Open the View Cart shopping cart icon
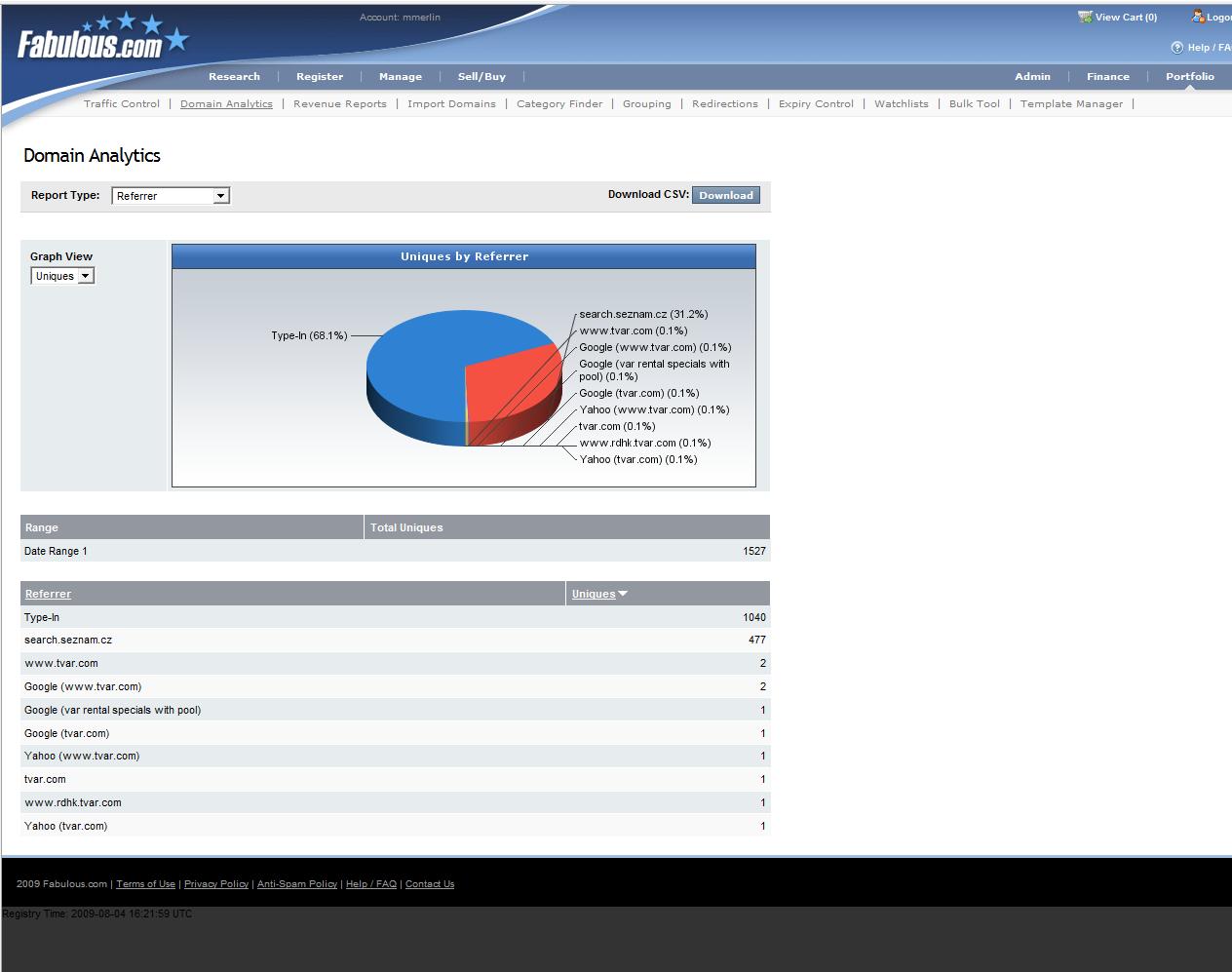 tap(1085, 17)
